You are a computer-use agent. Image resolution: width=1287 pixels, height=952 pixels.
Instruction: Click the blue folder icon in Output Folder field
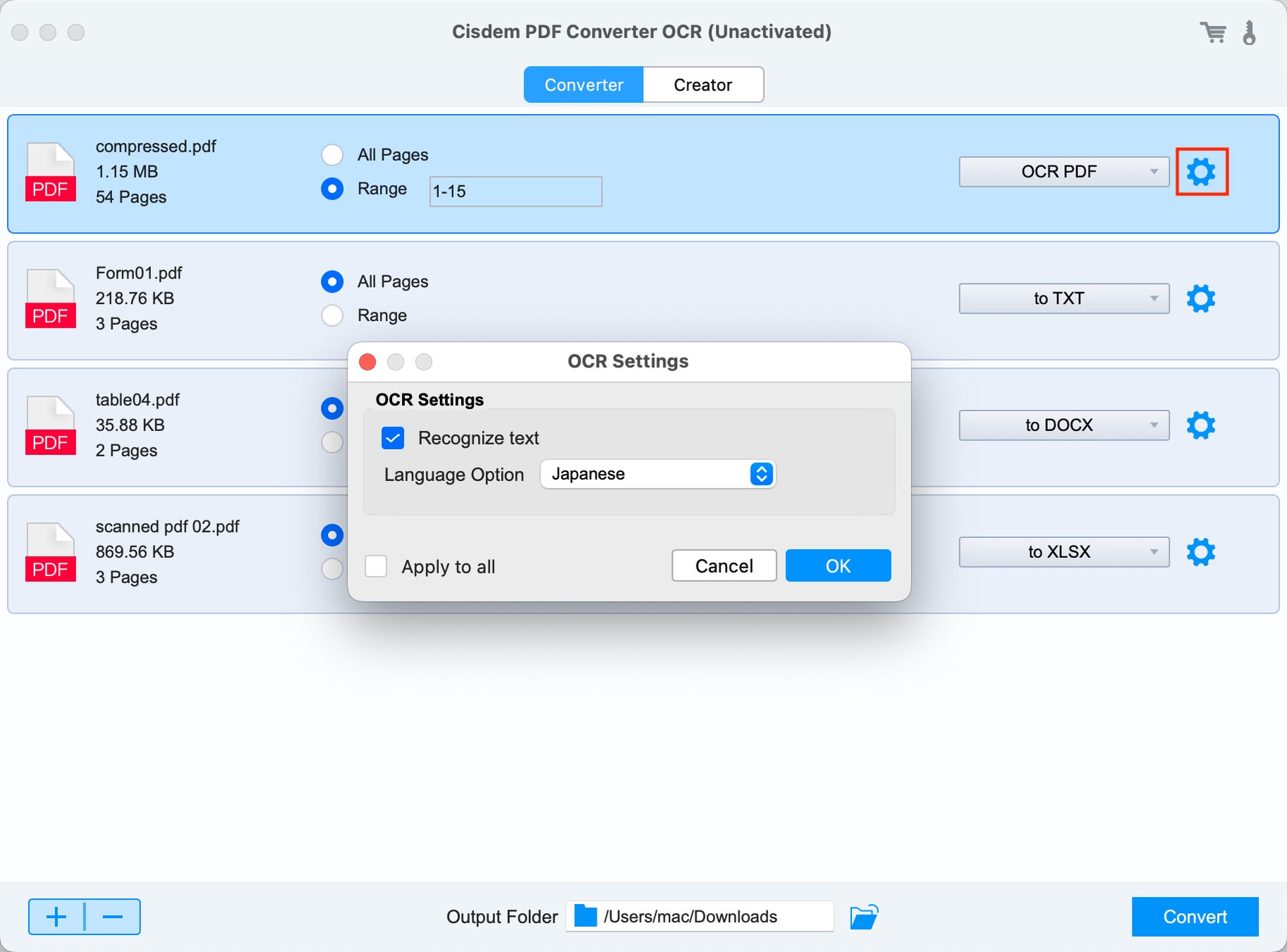[585, 917]
